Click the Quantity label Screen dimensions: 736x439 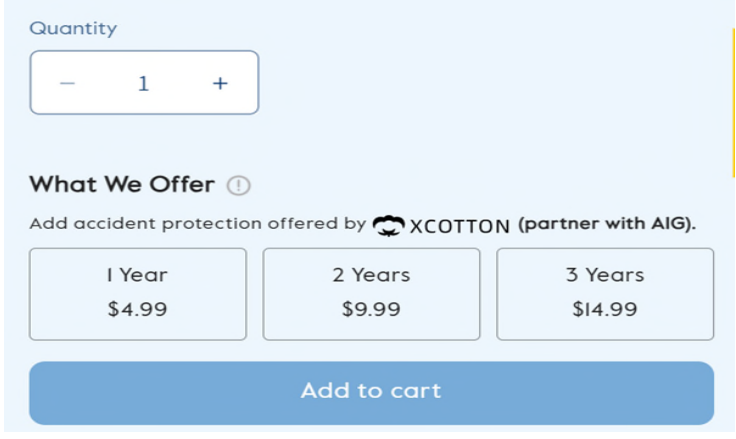click(73, 29)
